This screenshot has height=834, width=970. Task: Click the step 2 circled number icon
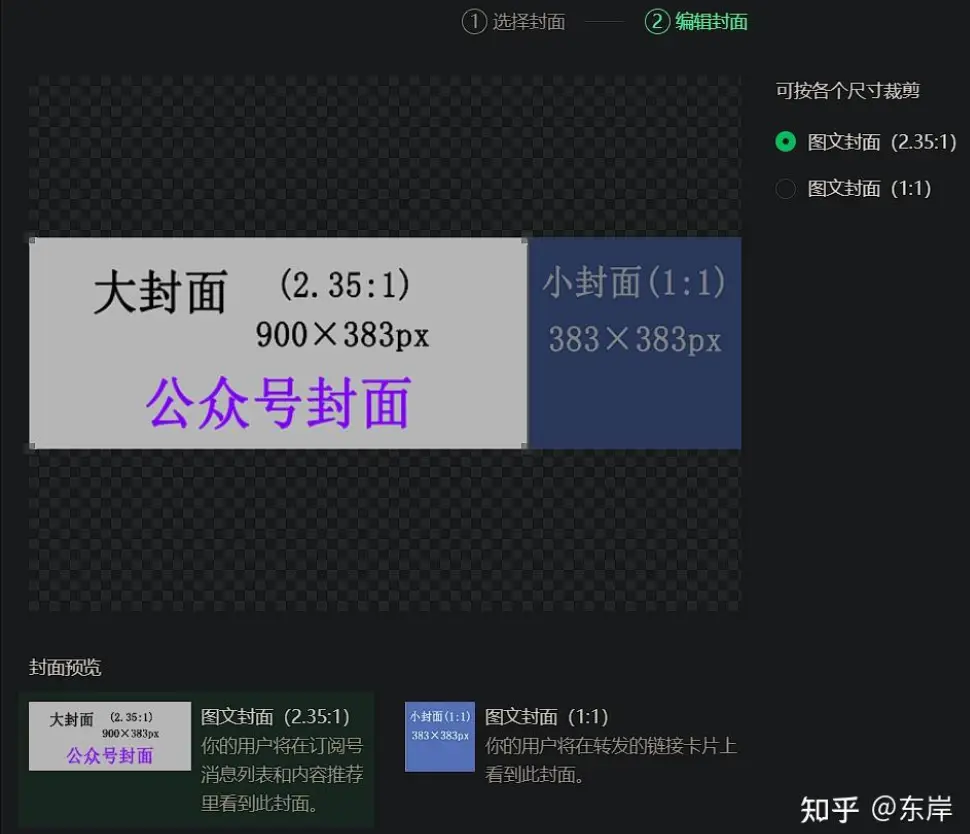click(x=657, y=21)
